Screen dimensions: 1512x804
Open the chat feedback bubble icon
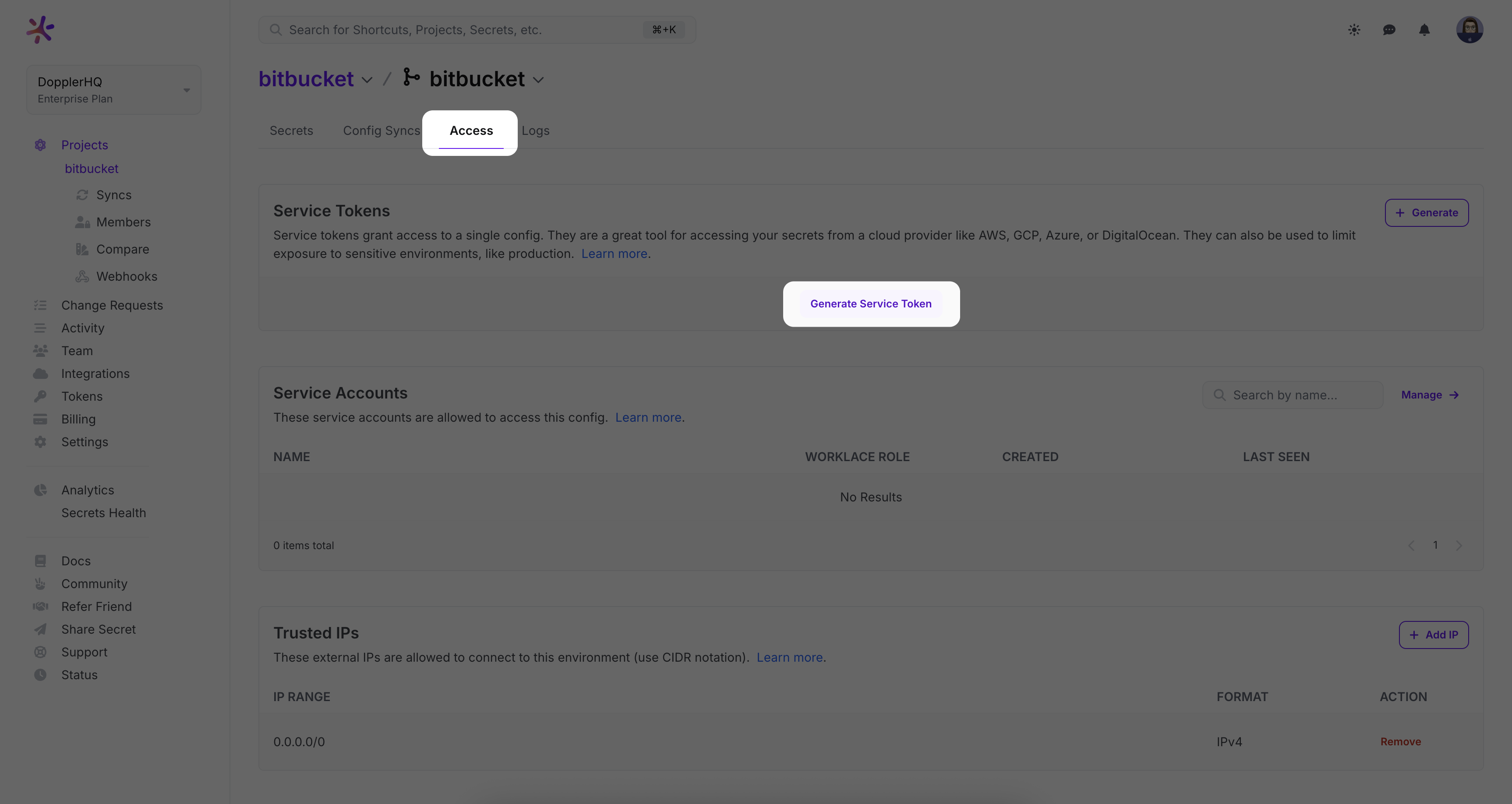(1389, 30)
